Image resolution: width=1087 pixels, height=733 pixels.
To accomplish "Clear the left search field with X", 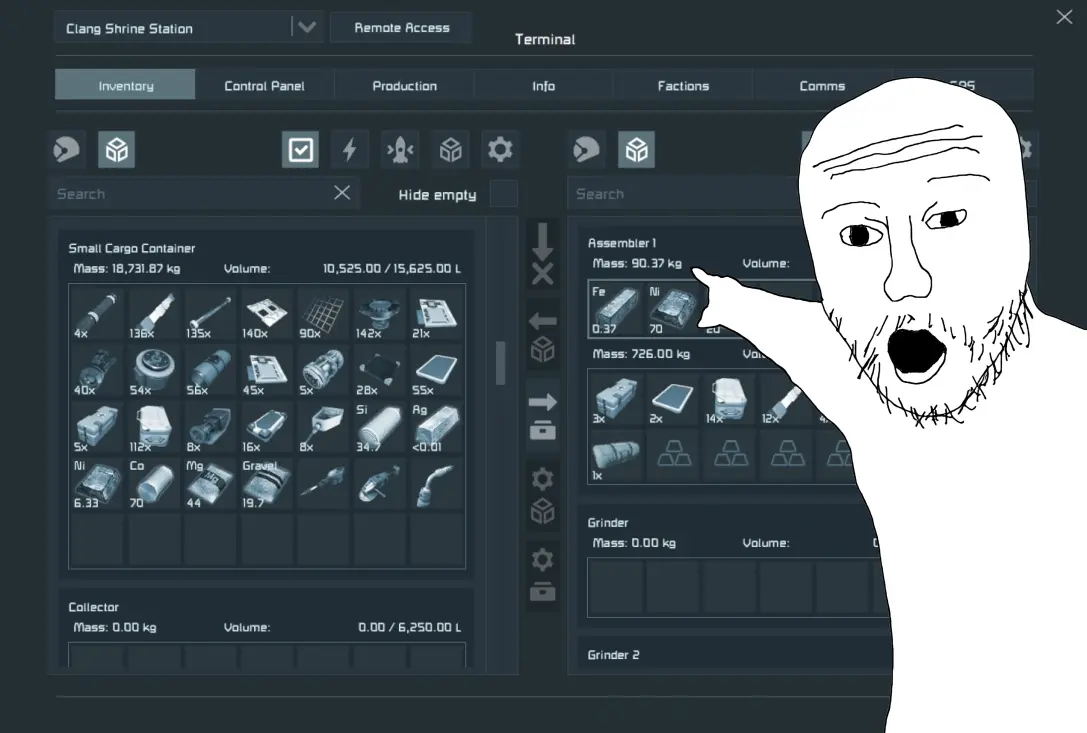I will [342, 193].
